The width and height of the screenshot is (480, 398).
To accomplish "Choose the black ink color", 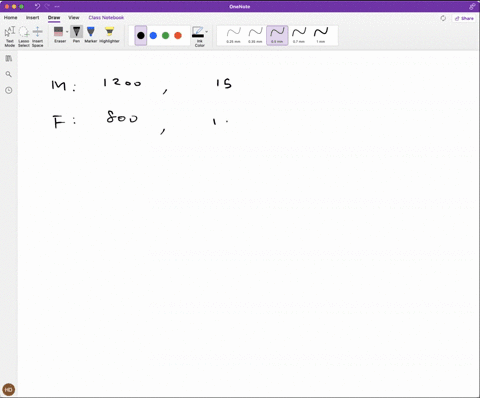I will coord(141,35).
